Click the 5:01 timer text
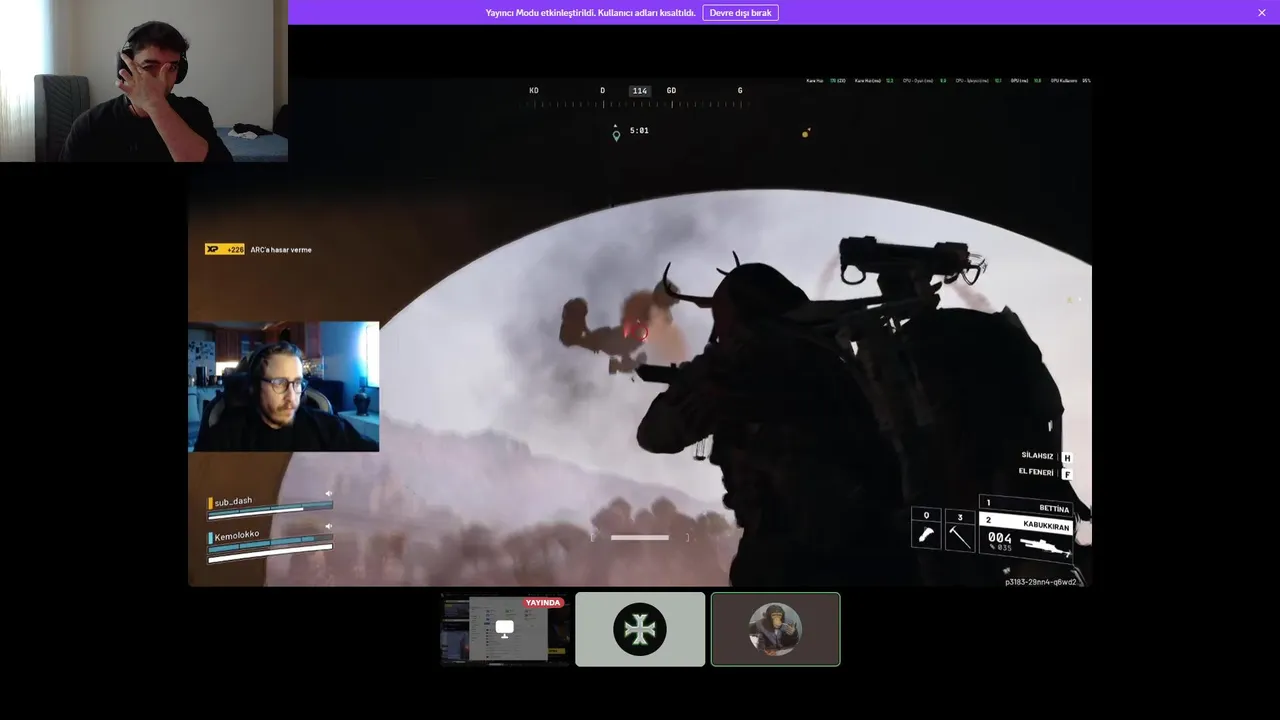This screenshot has height=720, width=1280. [x=639, y=130]
